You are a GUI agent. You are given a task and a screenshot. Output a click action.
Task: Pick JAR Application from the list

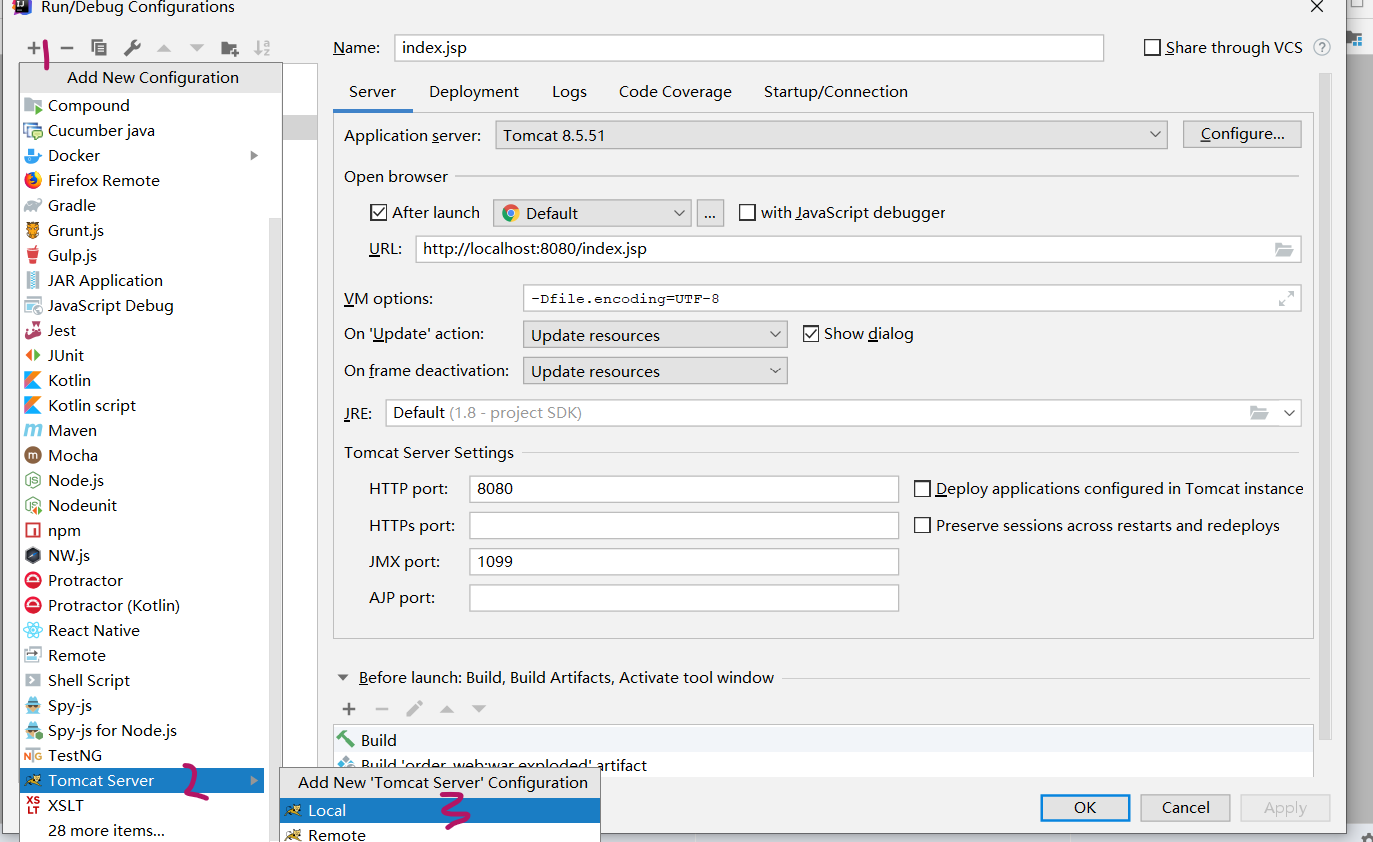pos(105,280)
